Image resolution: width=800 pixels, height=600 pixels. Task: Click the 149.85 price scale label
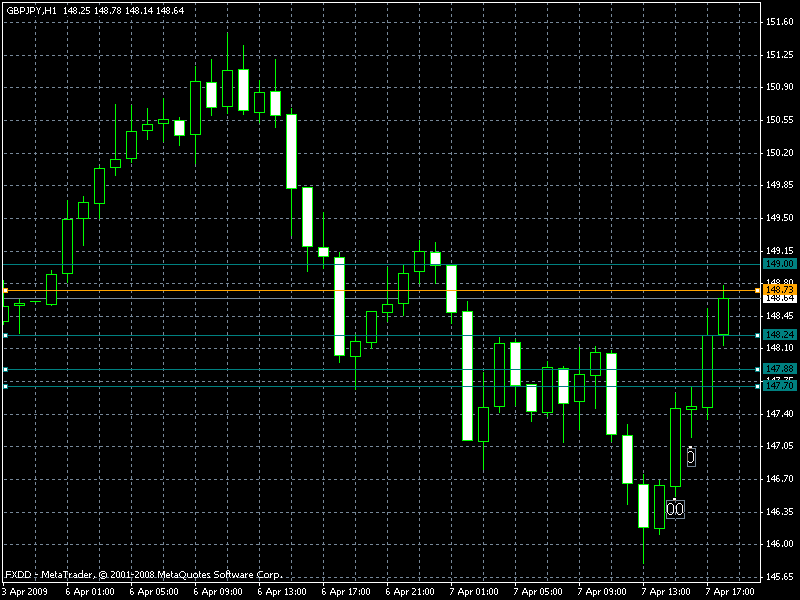point(780,185)
